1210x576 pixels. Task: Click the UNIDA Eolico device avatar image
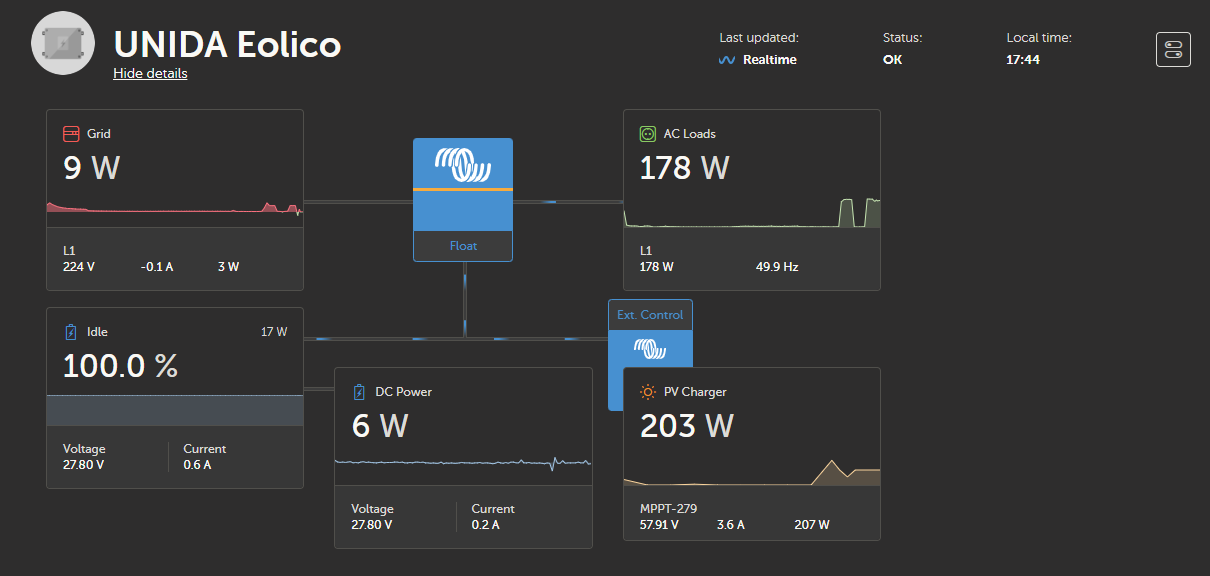pyautogui.click(x=63, y=44)
